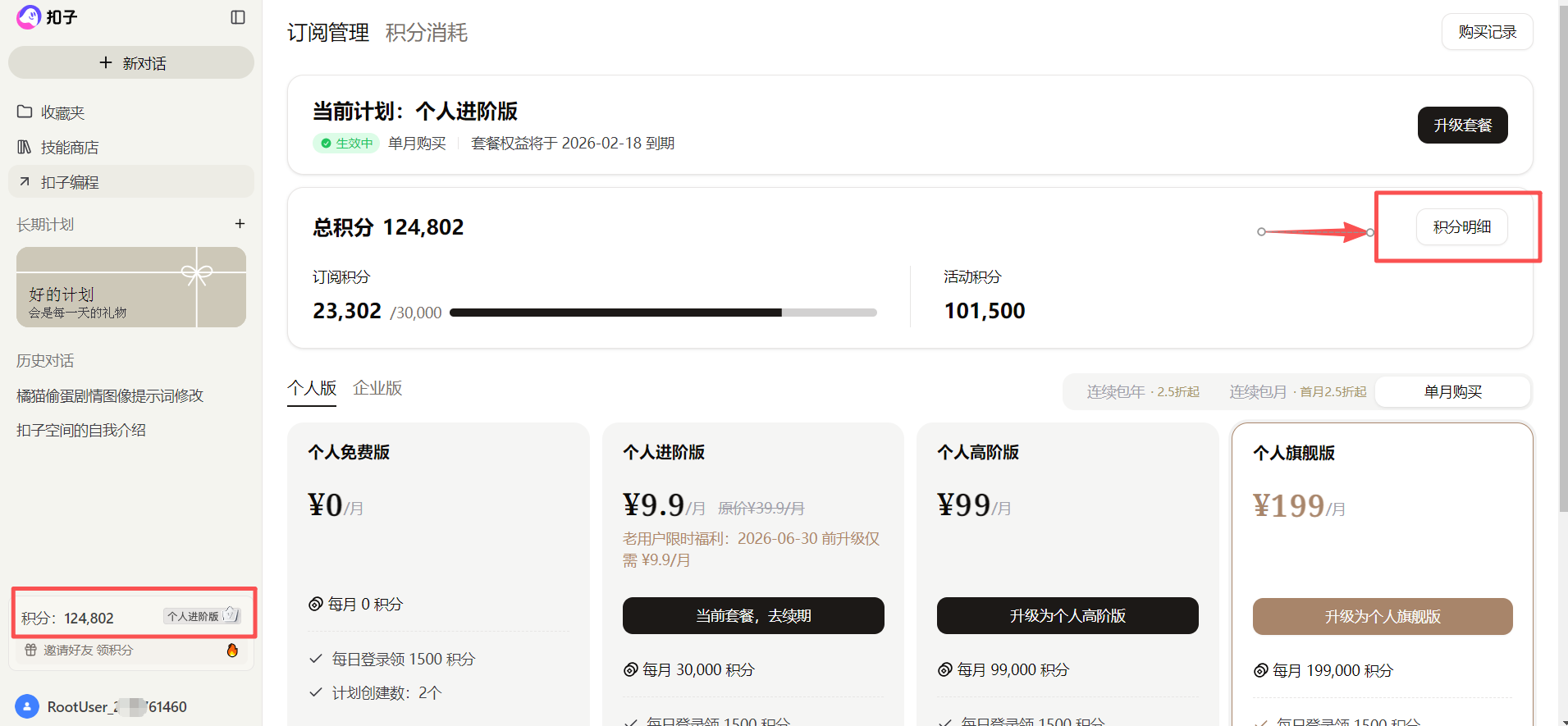Image resolution: width=1568 pixels, height=726 pixels.
Task: Click the 订阅积分 progress bar
Action: tap(665, 312)
